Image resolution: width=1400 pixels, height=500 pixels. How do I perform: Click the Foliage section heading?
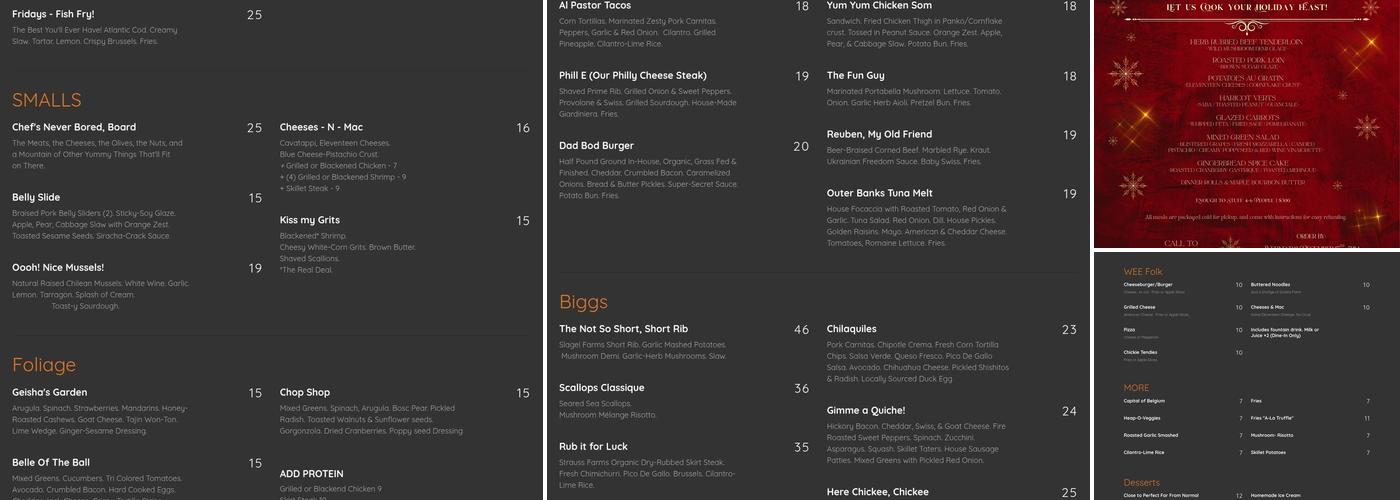click(44, 365)
